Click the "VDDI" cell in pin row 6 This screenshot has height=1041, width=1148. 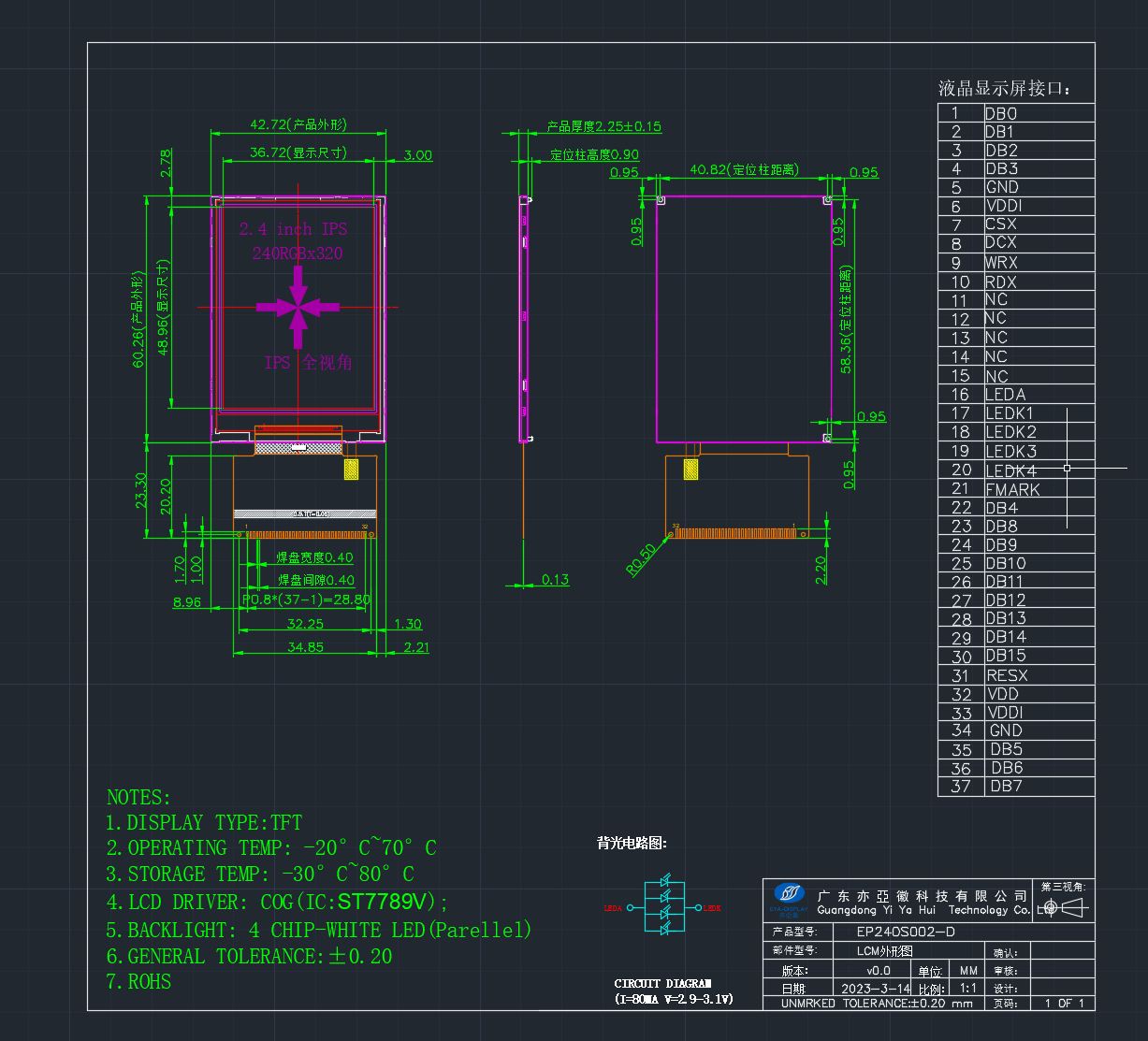click(x=1004, y=206)
